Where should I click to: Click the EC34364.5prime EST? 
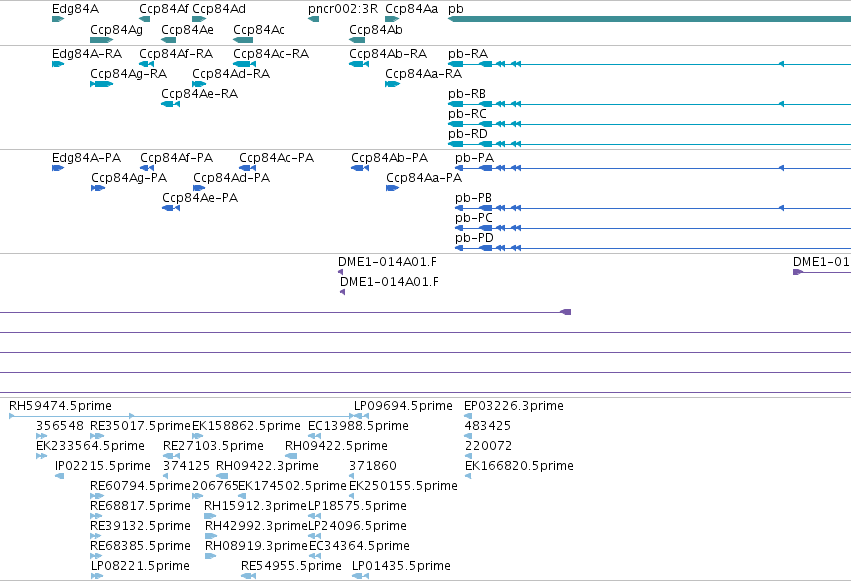[x=315, y=556]
